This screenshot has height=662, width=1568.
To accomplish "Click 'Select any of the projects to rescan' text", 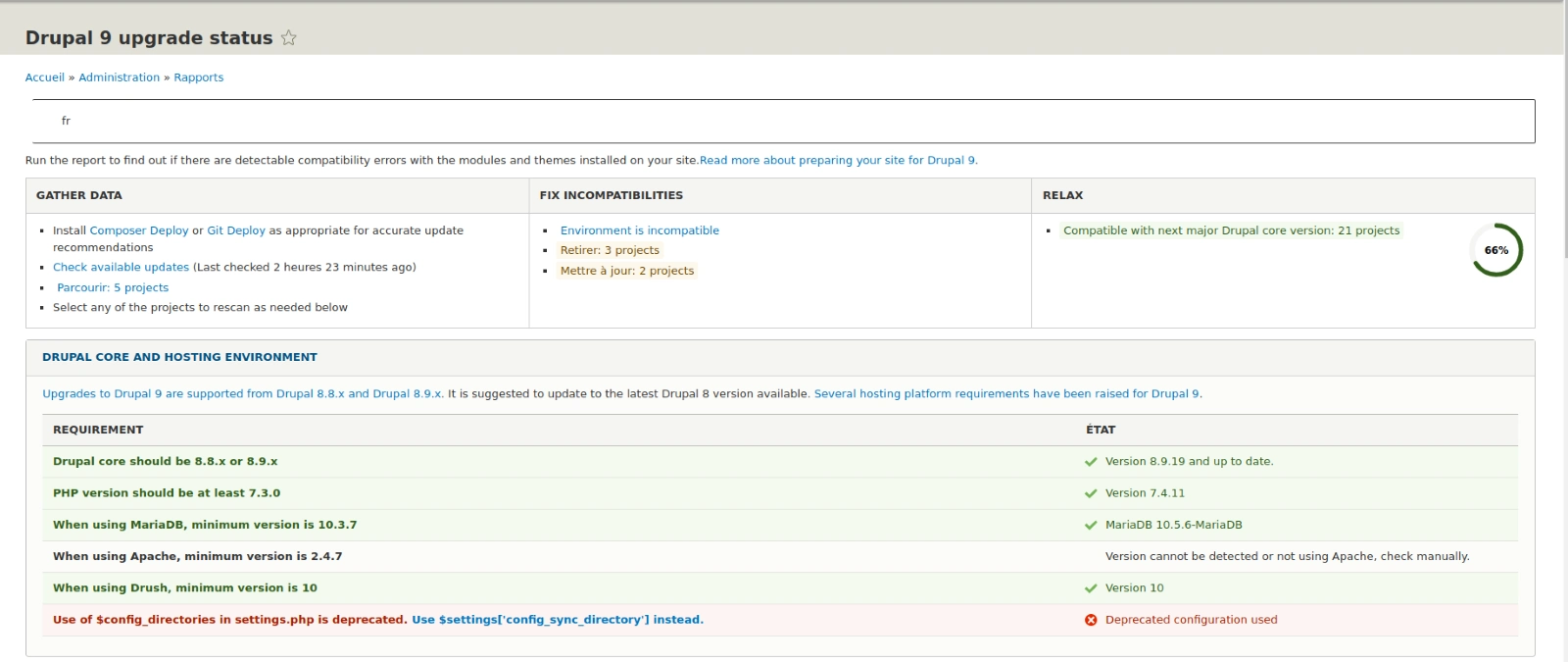I will pyautogui.click(x=200, y=307).
